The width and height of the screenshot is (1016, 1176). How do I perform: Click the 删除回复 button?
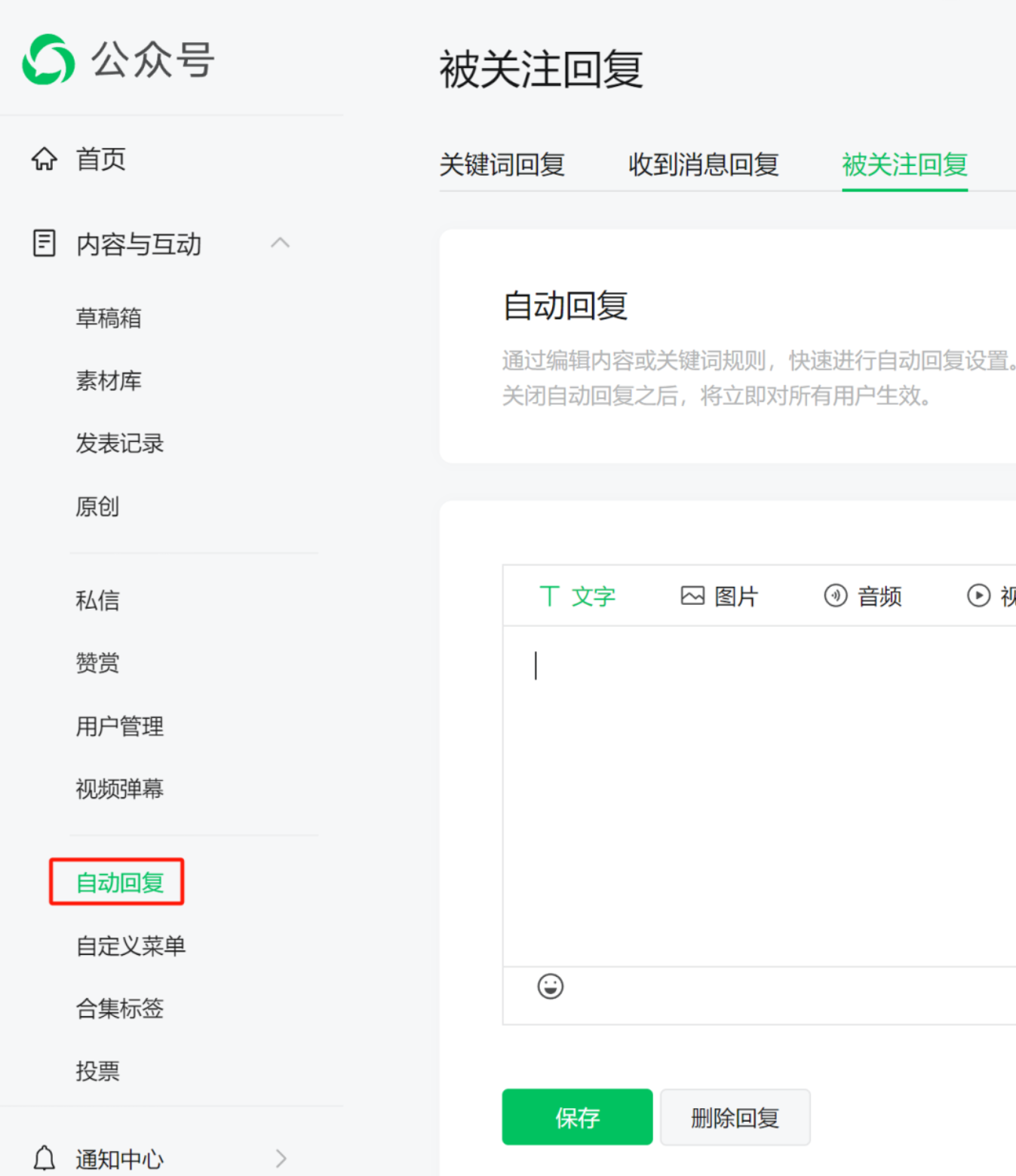(735, 1117)
